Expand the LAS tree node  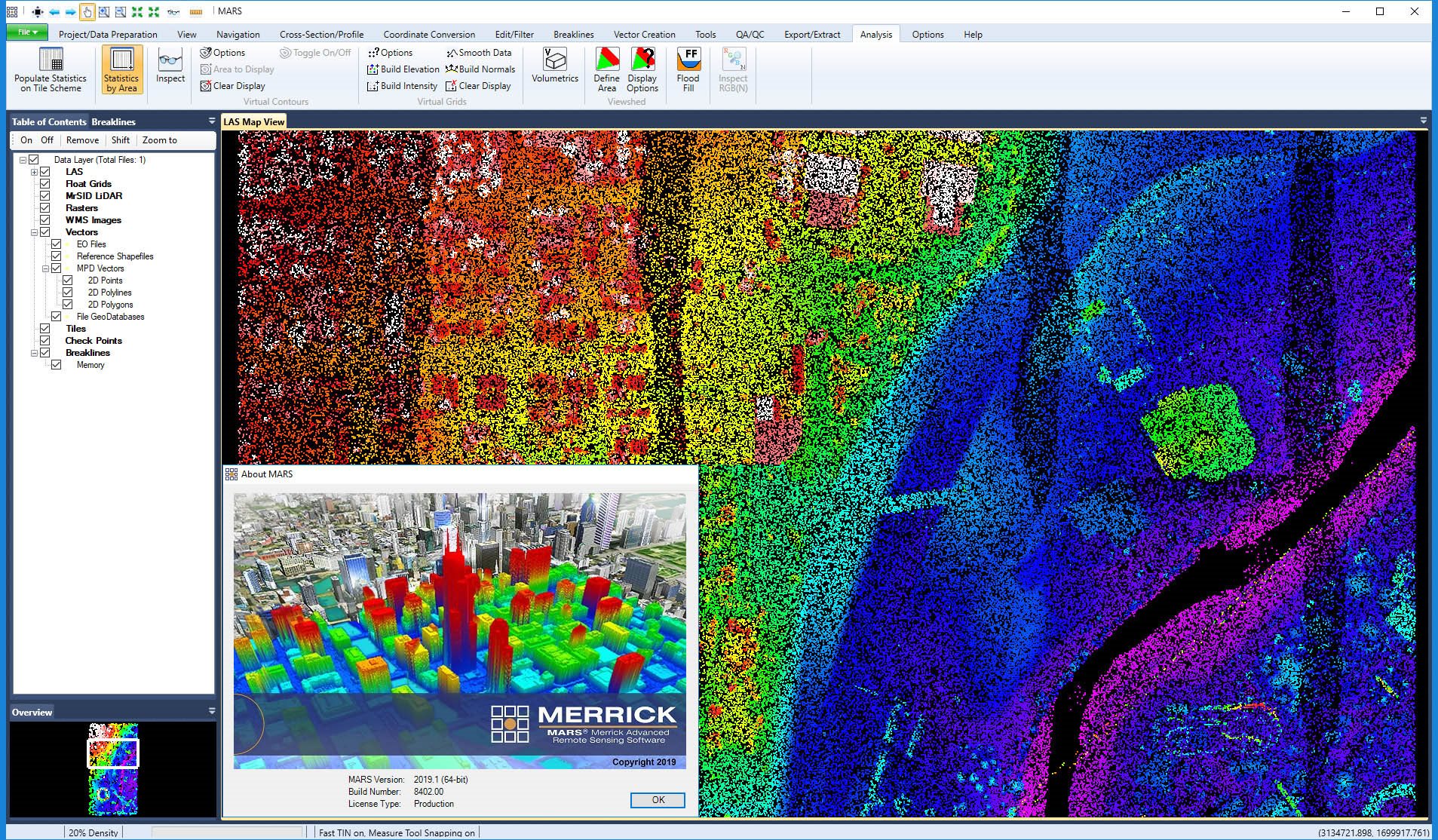34,172
